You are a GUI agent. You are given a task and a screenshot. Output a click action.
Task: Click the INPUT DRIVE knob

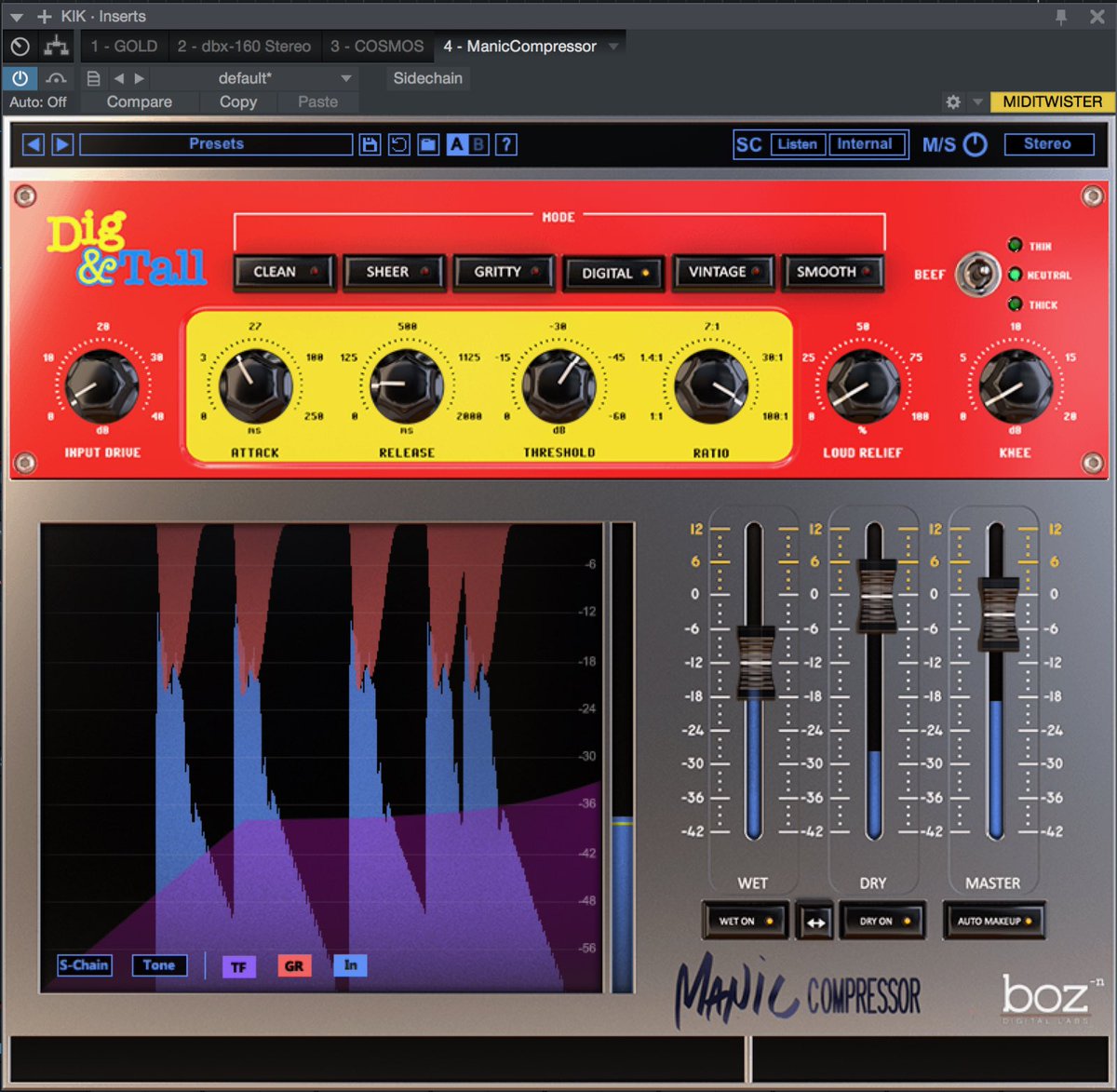point(101,385)
